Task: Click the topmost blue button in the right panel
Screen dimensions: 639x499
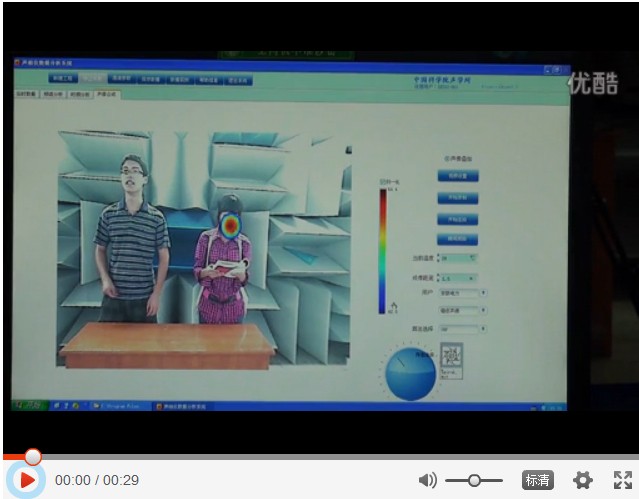Action: point(458,176)
